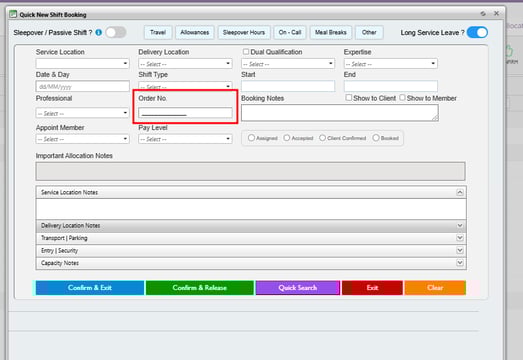The width and height of the screenshot is (523, 360).
Task: Click the info icon beside Sleepover / Passive Shift
Action: tap(98, 32)
